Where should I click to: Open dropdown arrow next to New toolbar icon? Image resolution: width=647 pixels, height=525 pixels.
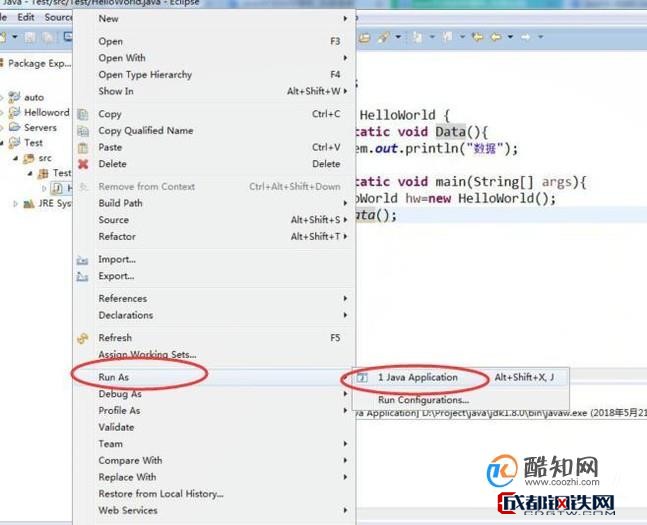(x=15, y=37)
